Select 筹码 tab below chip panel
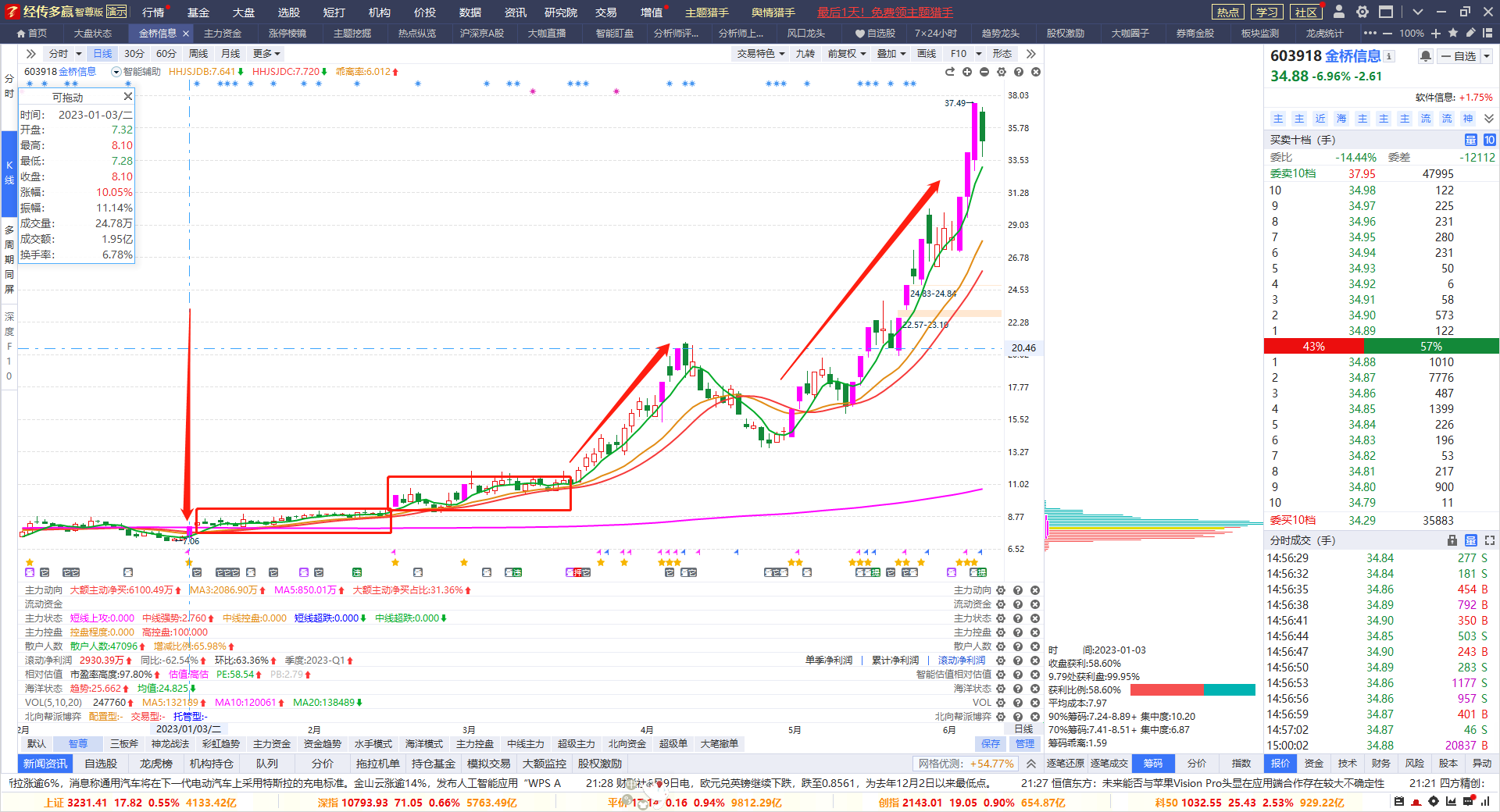 (1153, 764)
